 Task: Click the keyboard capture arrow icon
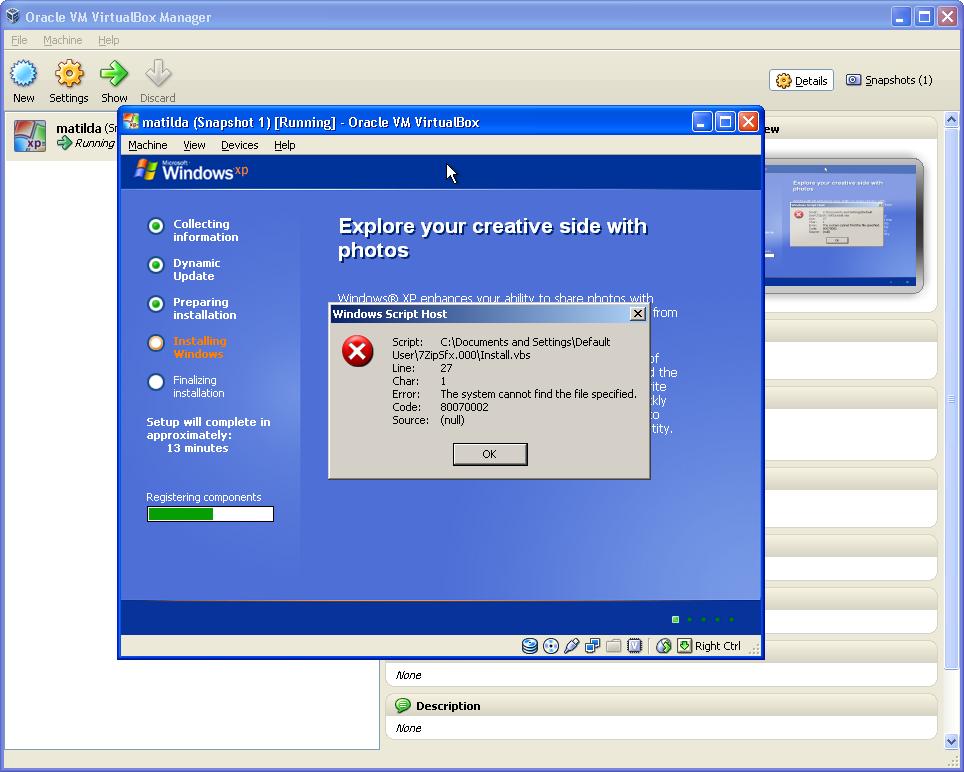684,646
